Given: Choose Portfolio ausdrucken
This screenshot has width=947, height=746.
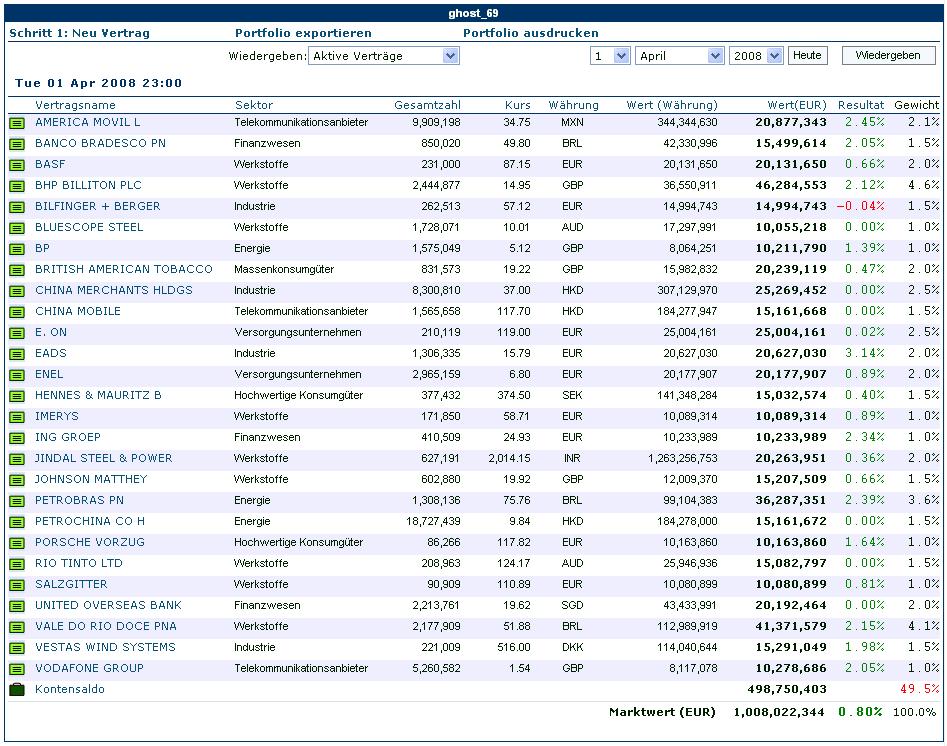Looking at the screenshot, I should (530, 33).
